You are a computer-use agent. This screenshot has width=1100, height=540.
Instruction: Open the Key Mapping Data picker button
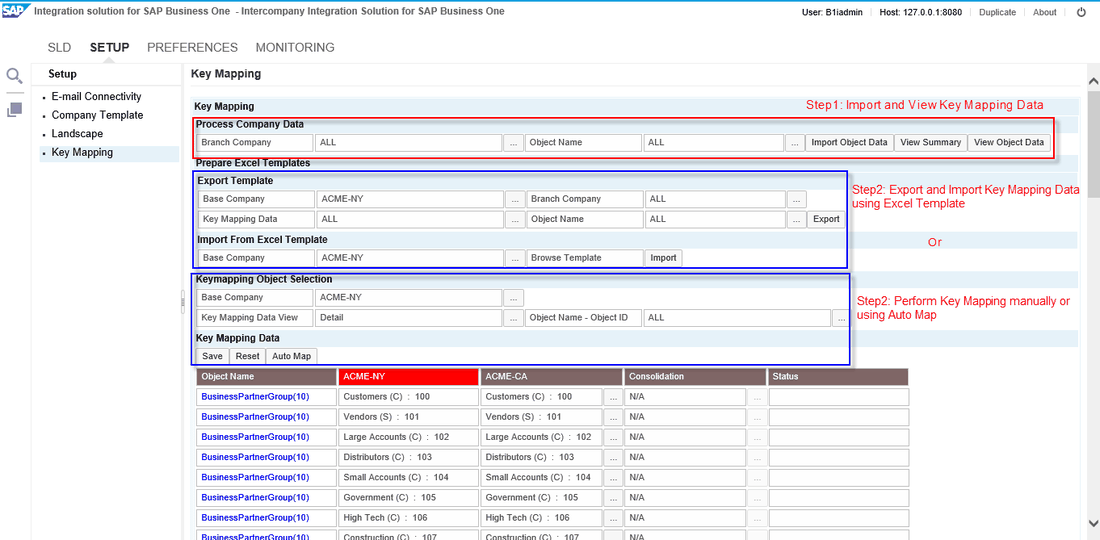515,220
